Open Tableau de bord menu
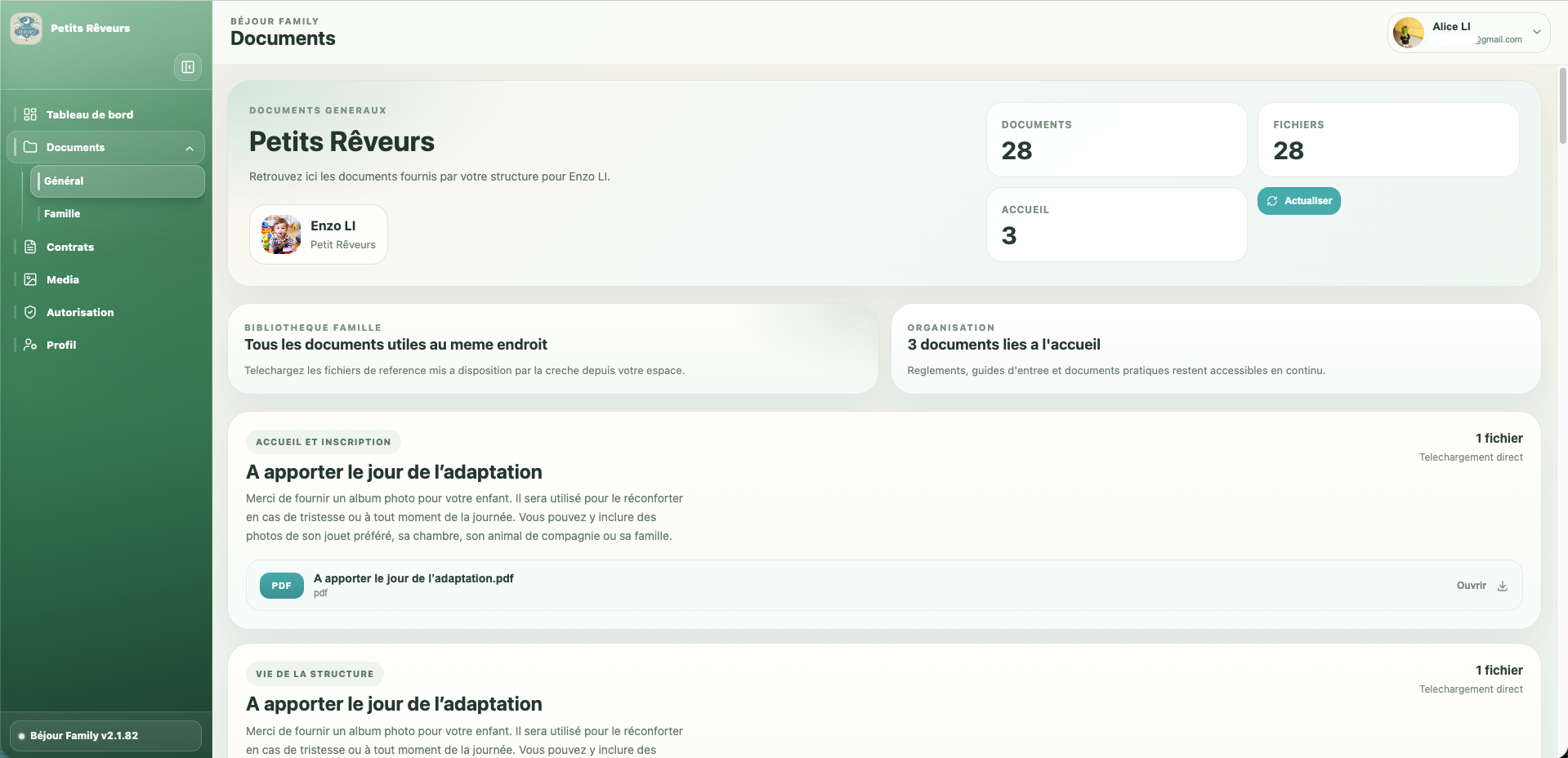 (x=106, y=114)
